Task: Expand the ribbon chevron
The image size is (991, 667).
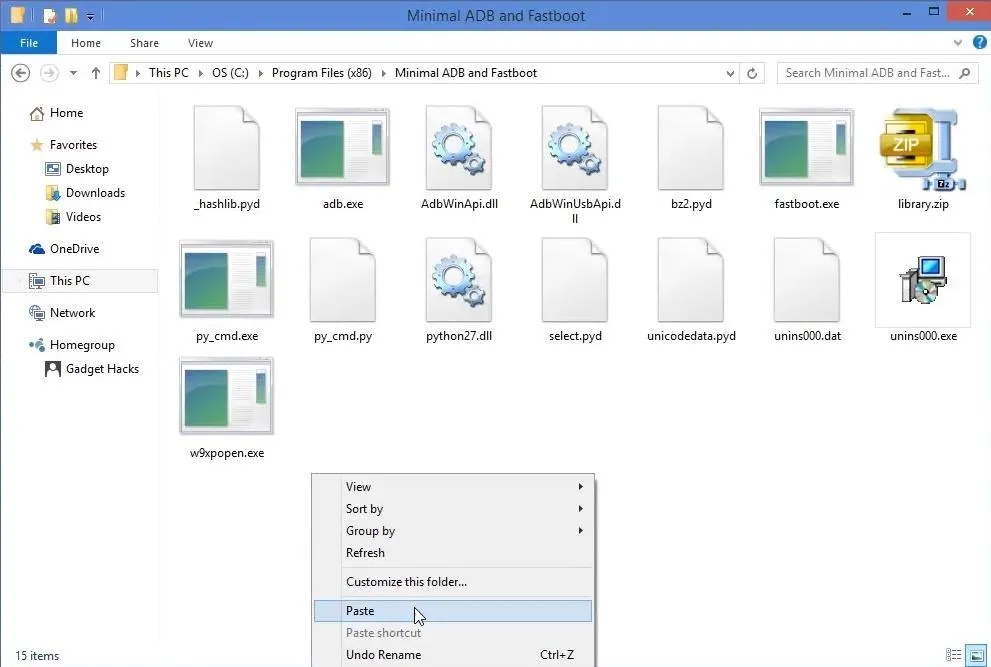Action: pos(958,43)
